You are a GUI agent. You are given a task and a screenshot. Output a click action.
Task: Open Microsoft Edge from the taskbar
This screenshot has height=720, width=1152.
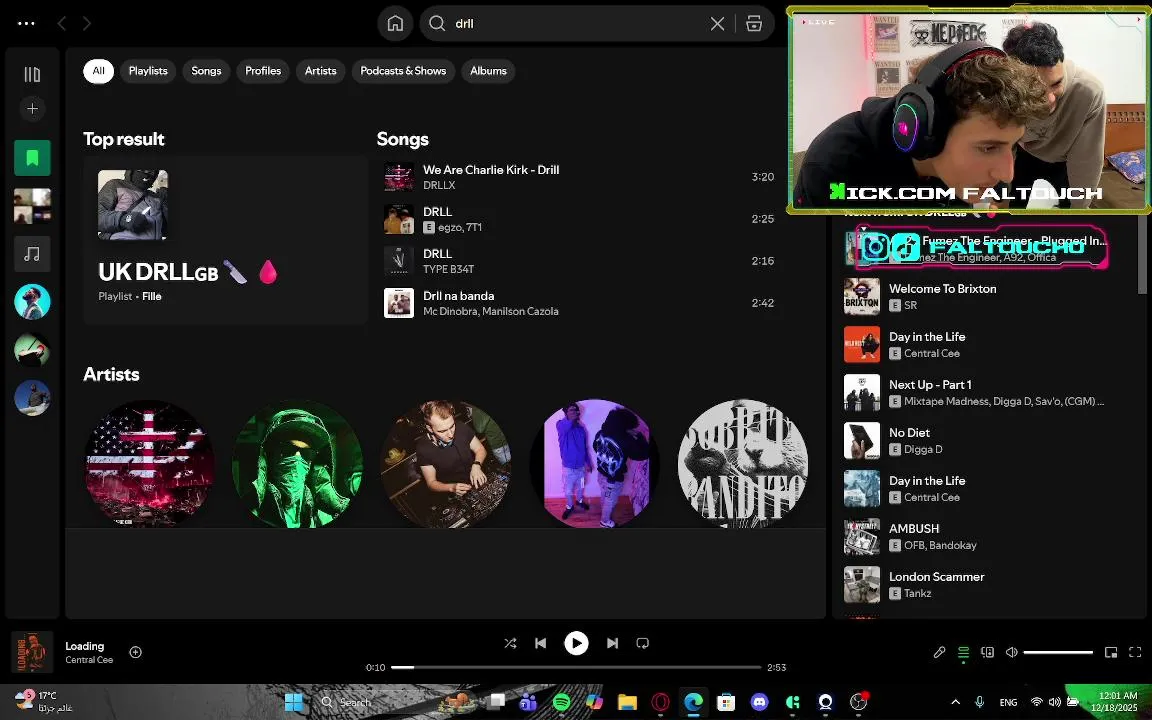[693, 702]
